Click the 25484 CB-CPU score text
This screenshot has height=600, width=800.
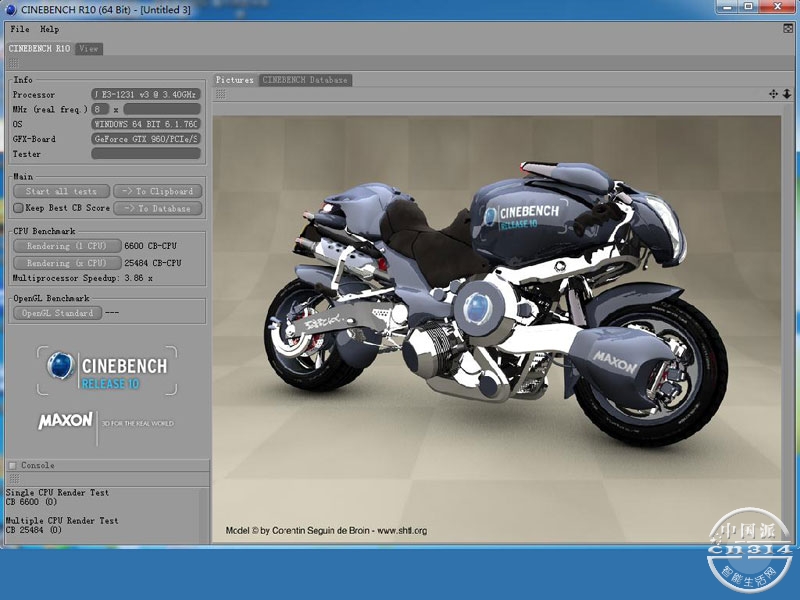click(153, 263)
